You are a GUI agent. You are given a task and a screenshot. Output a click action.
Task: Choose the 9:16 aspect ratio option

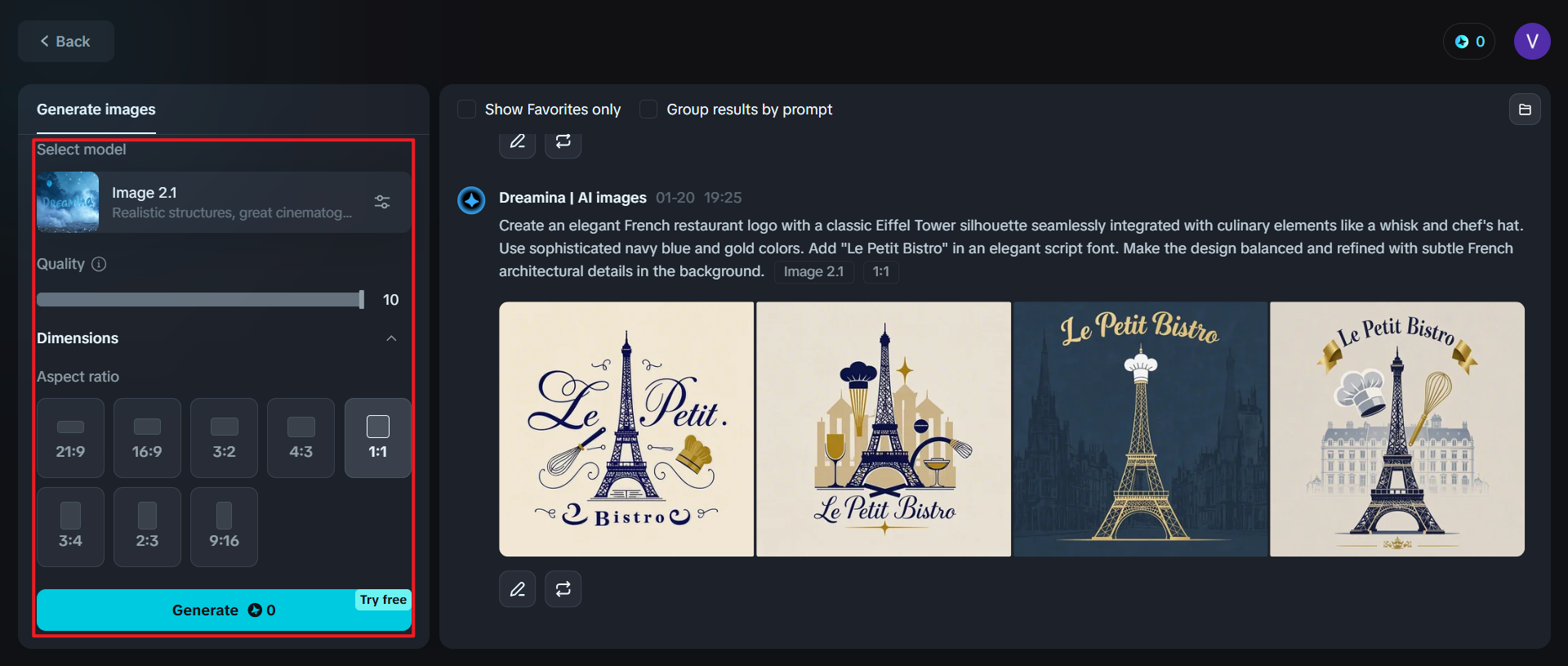(224, 527)
